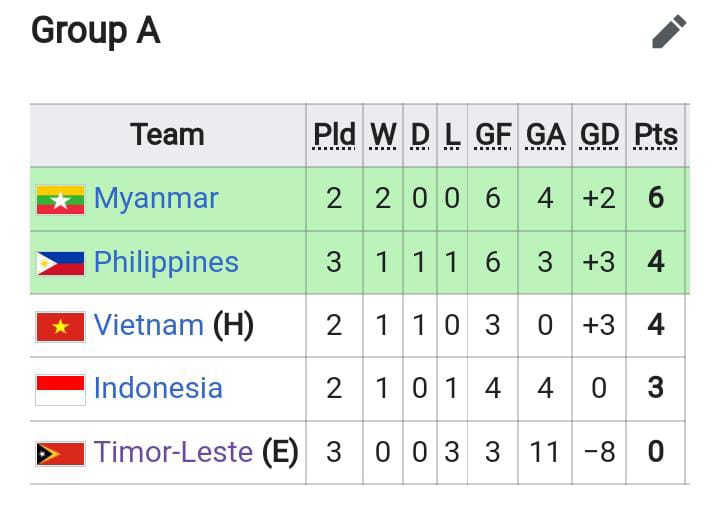This screenshot has width=720, height=507.
Task: Open the Philippines team link
Action: coord(166,262)
